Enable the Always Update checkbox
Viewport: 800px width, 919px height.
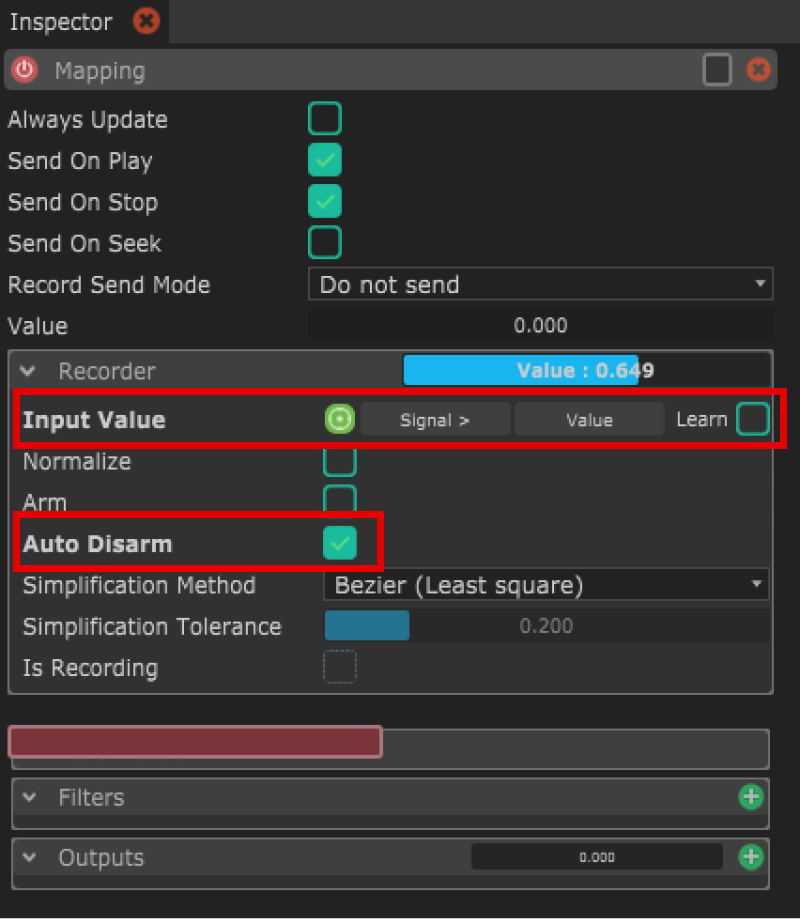325,119
